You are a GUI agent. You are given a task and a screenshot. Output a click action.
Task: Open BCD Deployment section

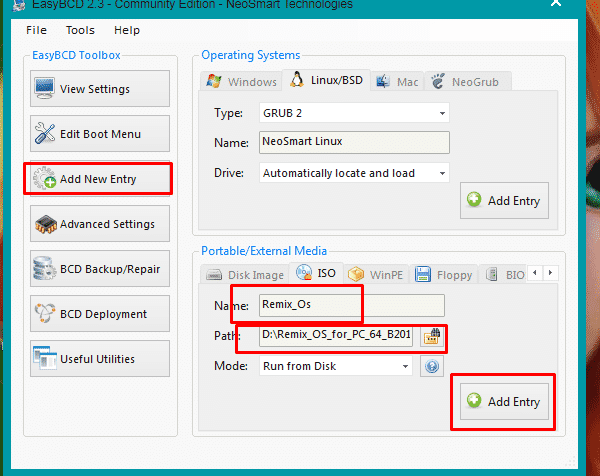click(x=100, y=314)
